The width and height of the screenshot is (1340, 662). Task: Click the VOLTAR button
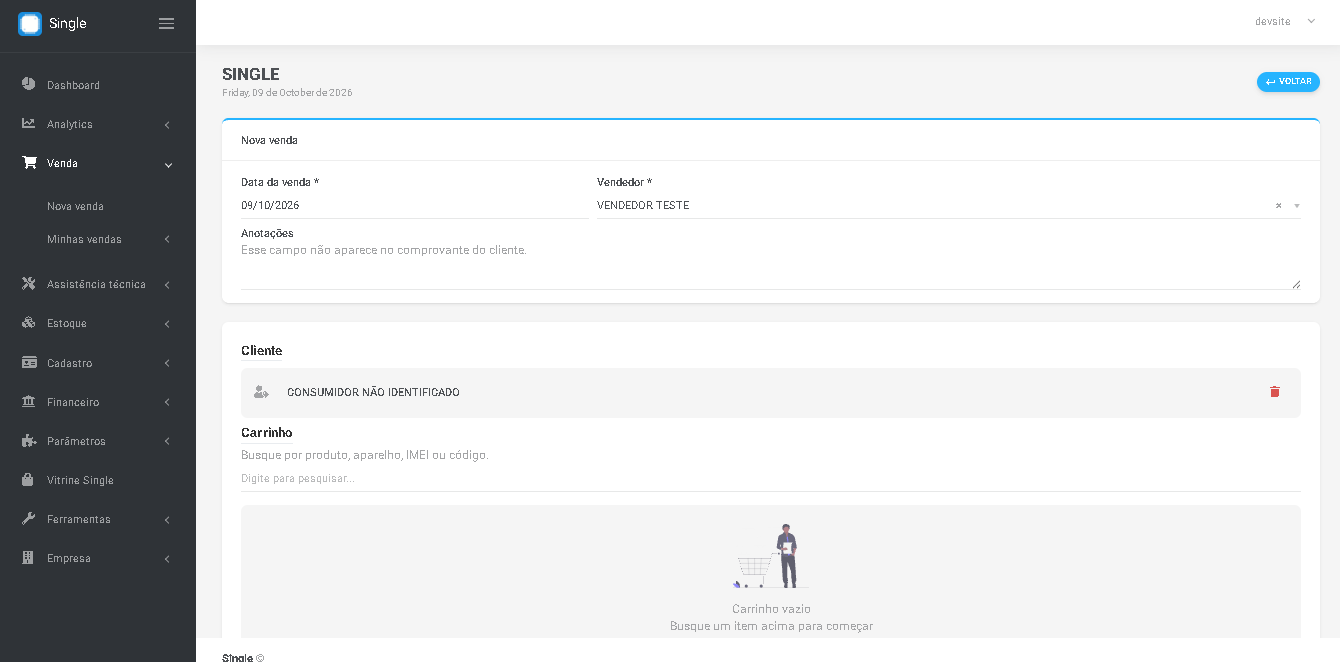[x=1288, y=82]
